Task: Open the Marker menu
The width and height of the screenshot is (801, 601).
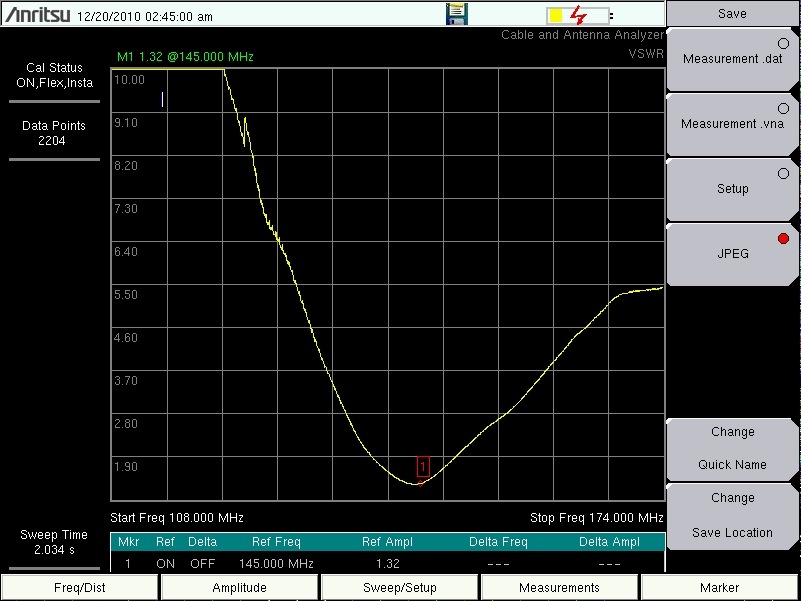Action: [719, 588]
